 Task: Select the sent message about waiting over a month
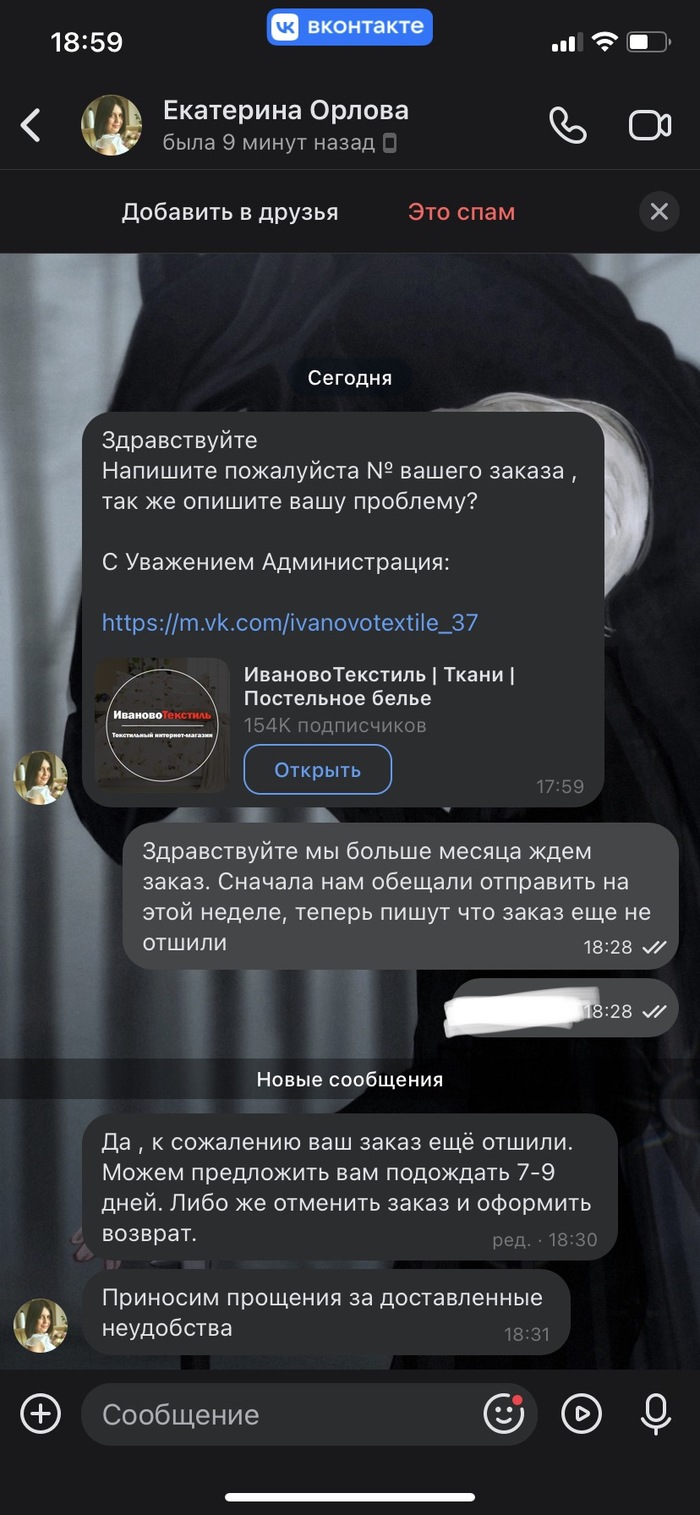(400, 897)
